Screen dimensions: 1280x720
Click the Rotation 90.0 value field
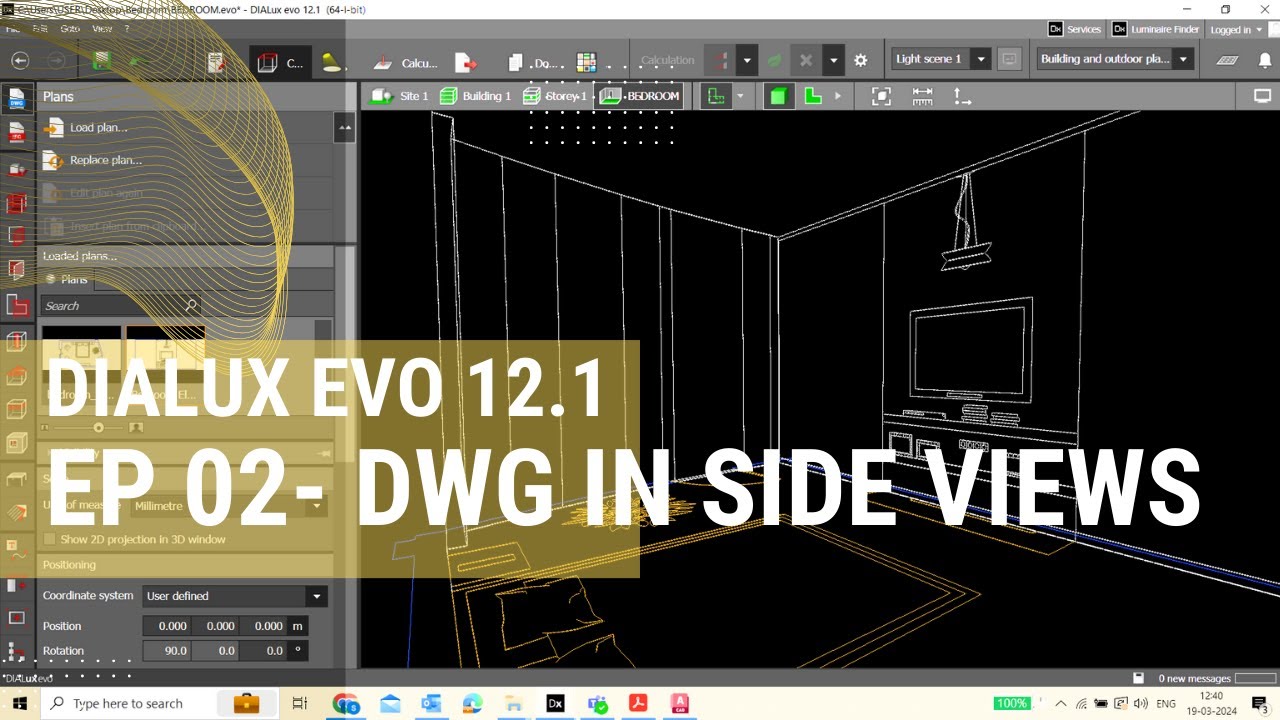[x=166, y=651]
